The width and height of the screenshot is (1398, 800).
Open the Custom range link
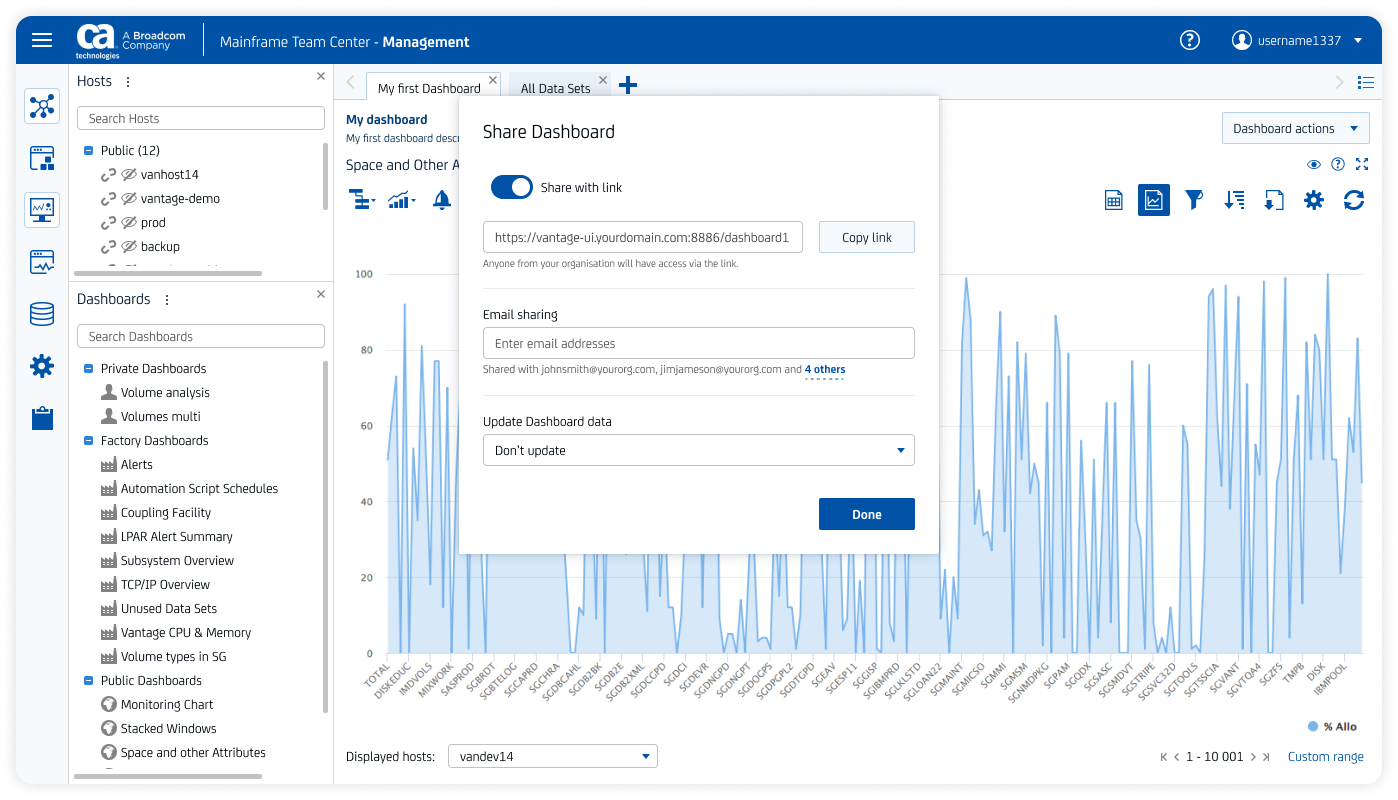pyautogui.click(x=1326, y=756)
